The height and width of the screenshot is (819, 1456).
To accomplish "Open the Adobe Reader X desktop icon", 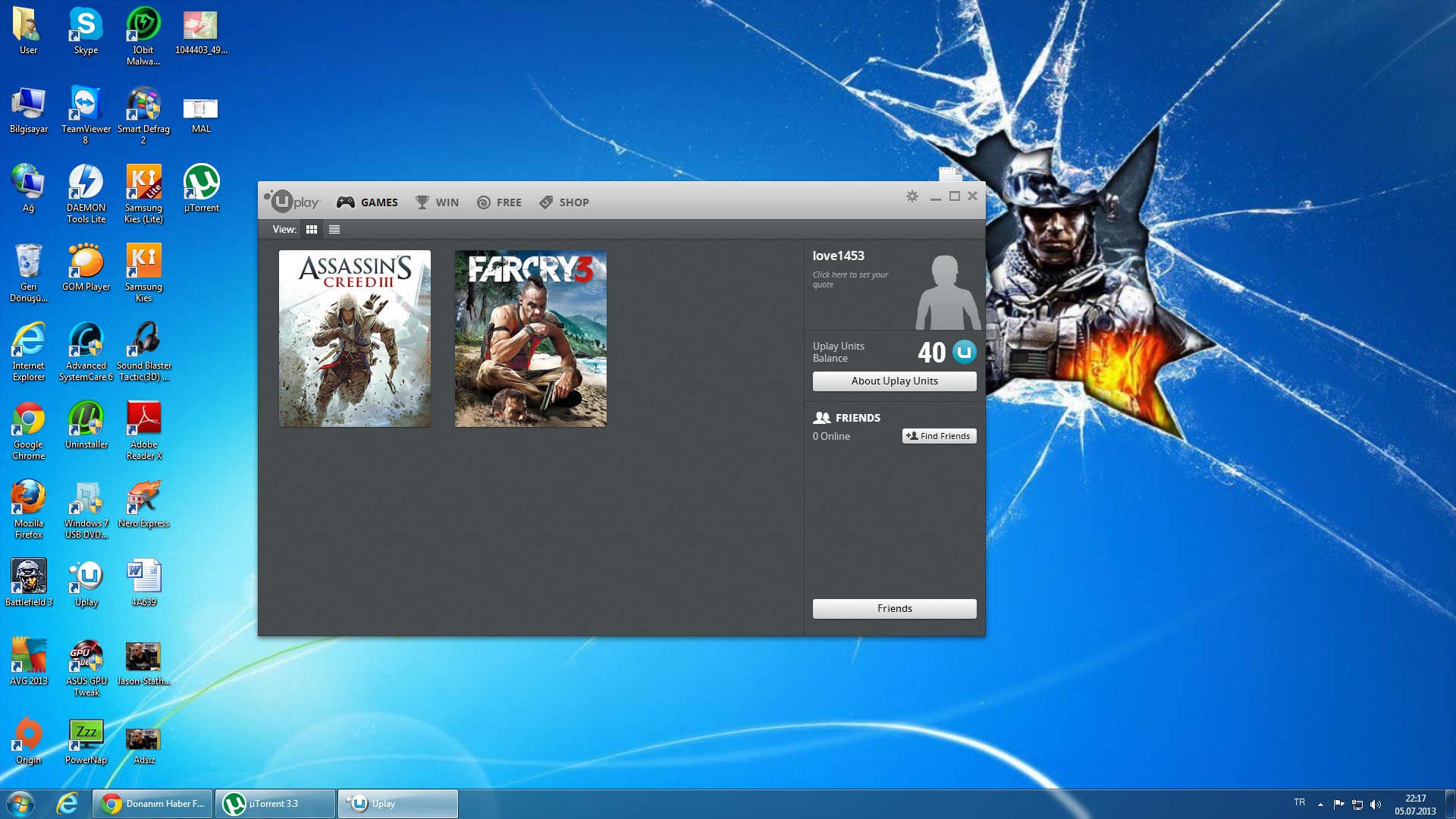I will (143, 430).
